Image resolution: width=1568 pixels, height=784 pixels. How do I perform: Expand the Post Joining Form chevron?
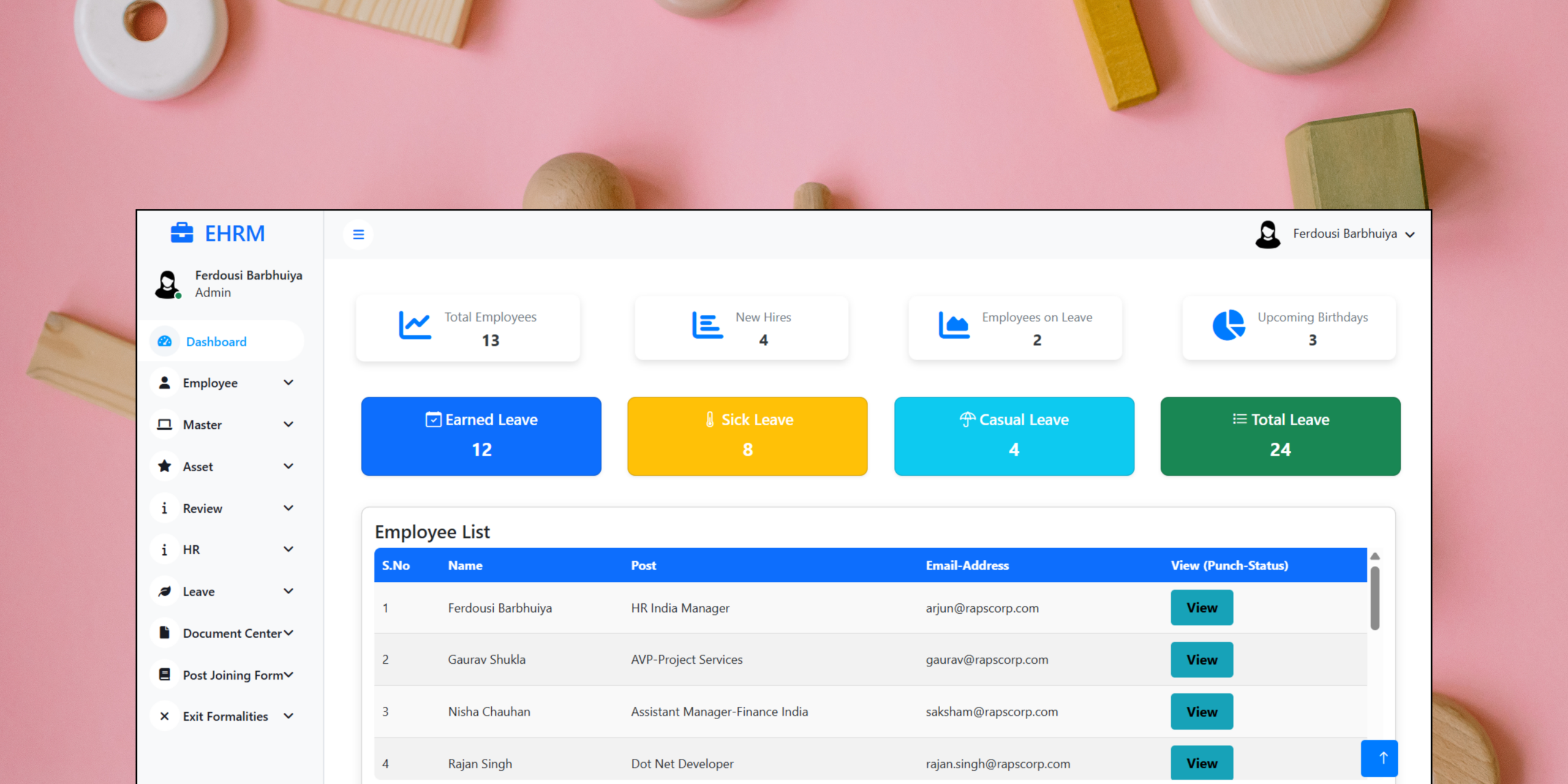pos(288,674)
